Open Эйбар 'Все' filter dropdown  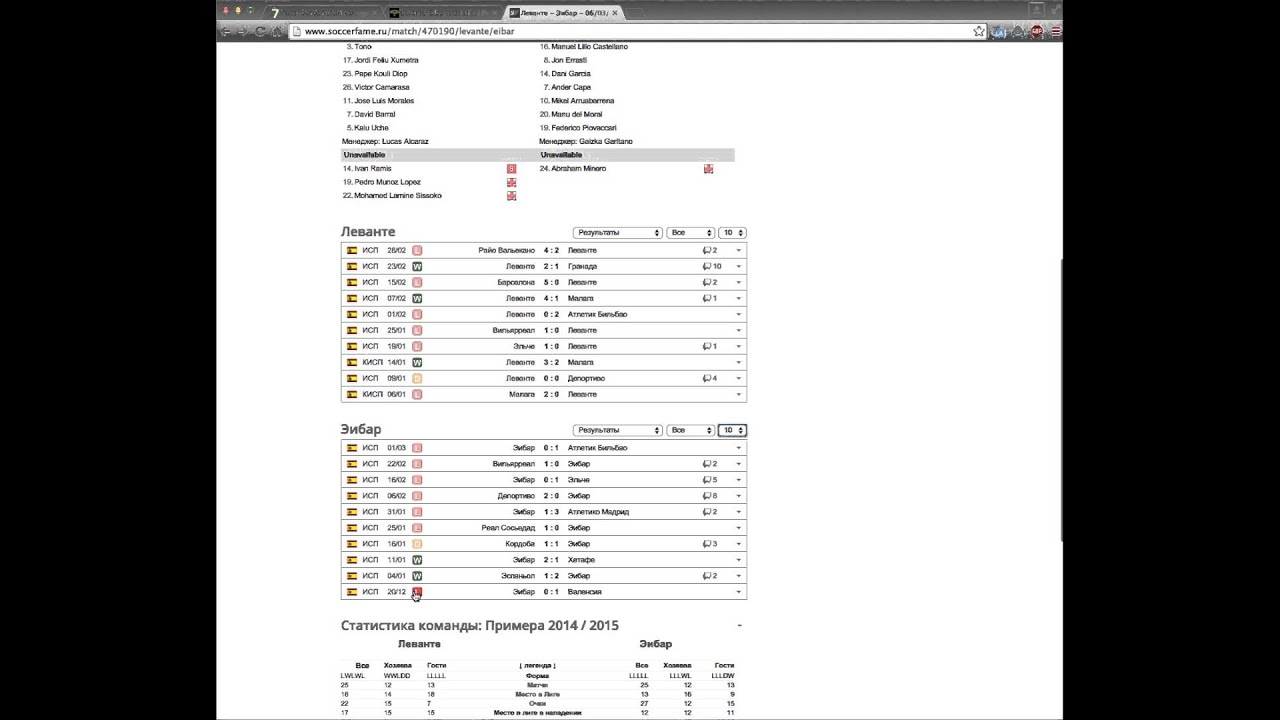pos(690,430)
